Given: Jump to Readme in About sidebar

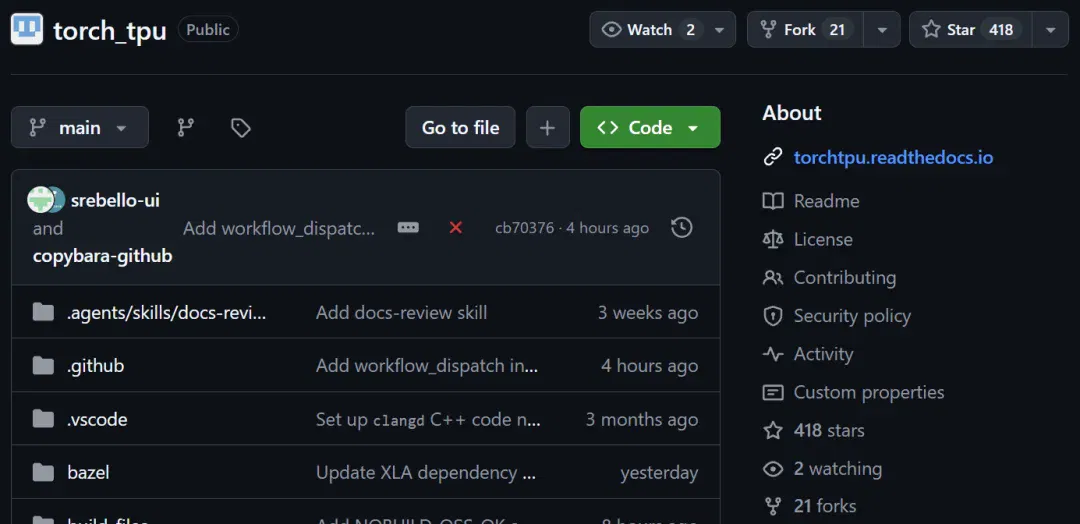Looking at the screenshot, I should [827, 201].
